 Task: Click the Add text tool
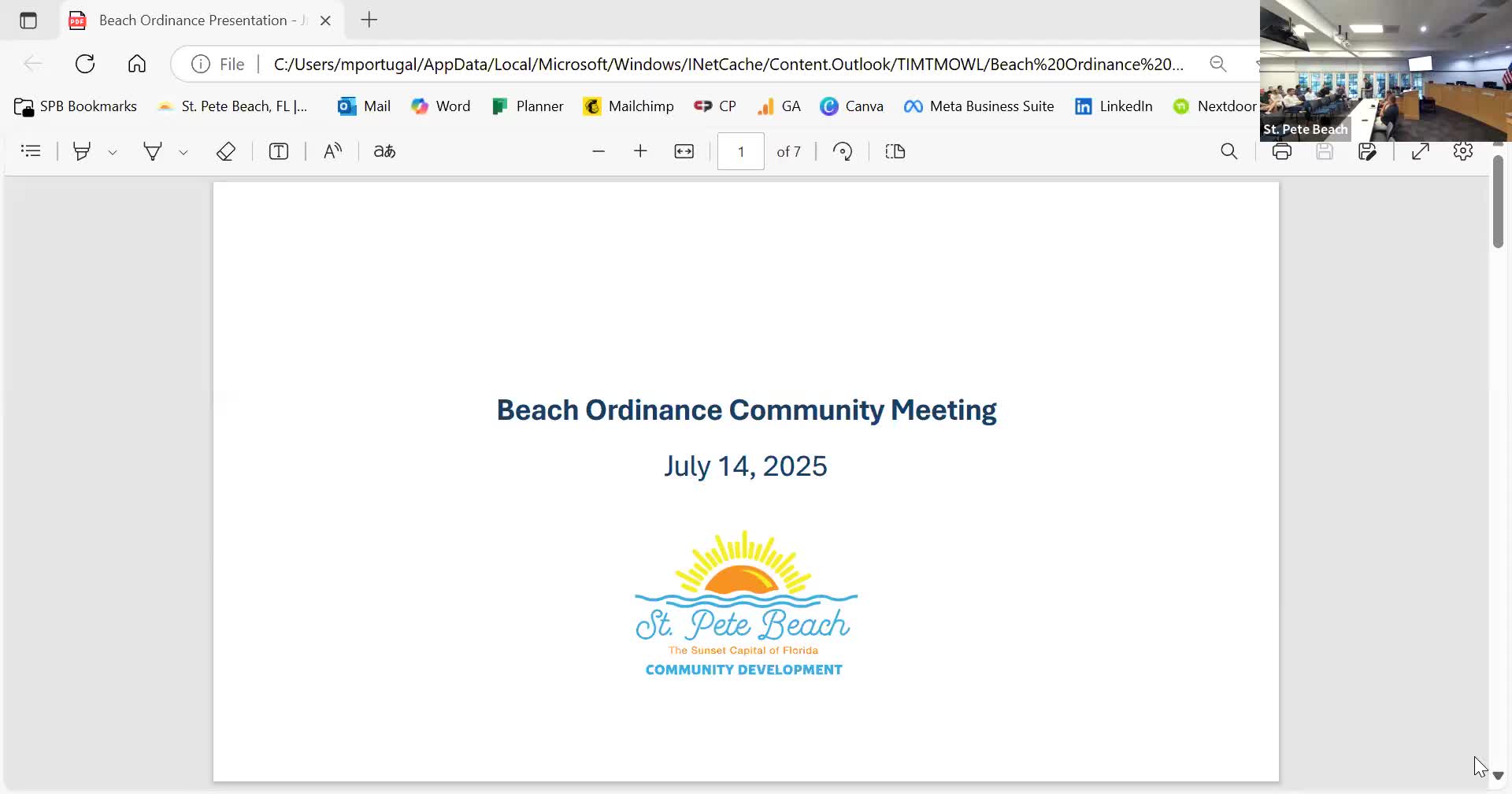click(279, 151)
